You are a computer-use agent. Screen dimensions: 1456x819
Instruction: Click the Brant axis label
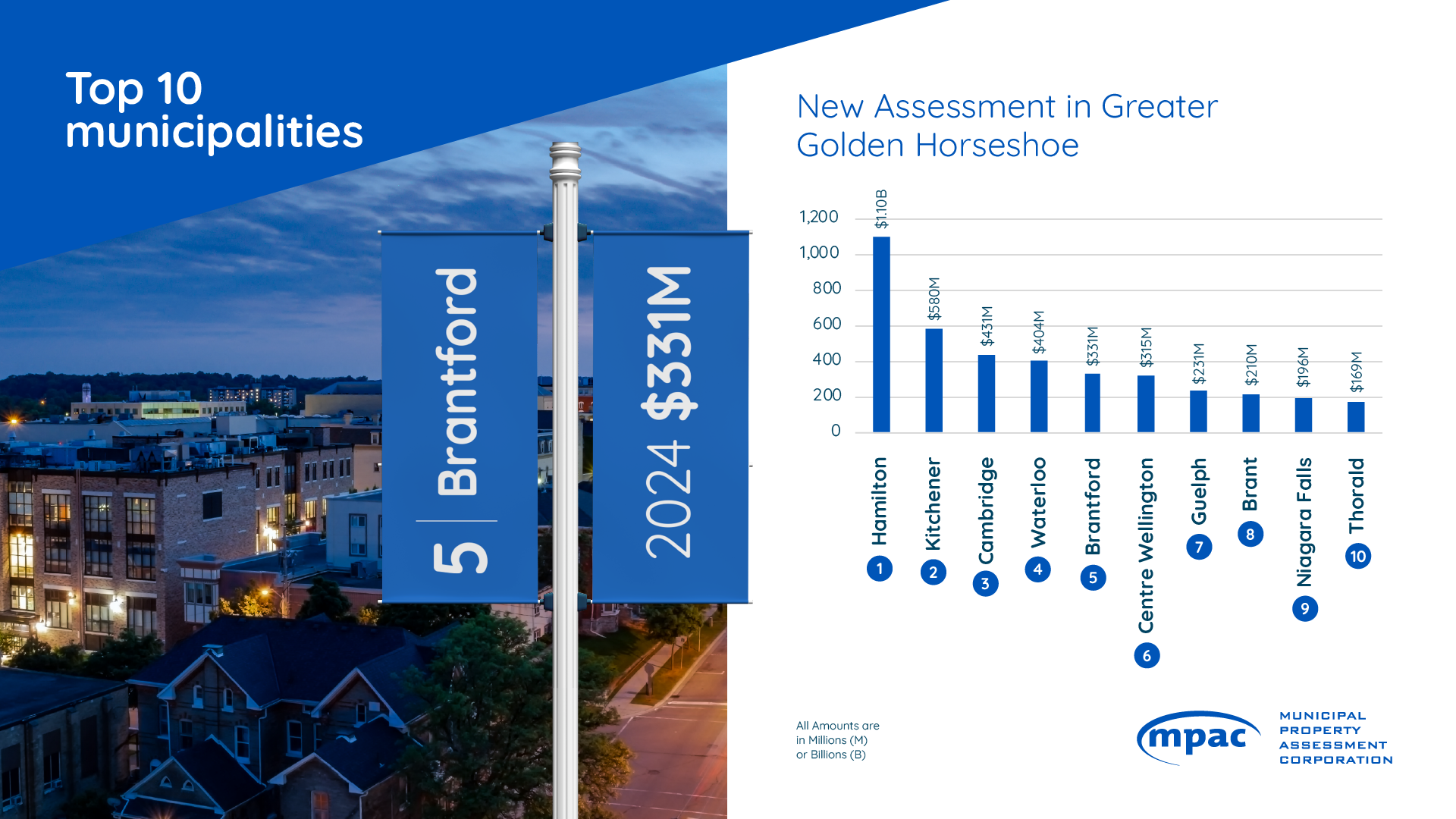1250,484
